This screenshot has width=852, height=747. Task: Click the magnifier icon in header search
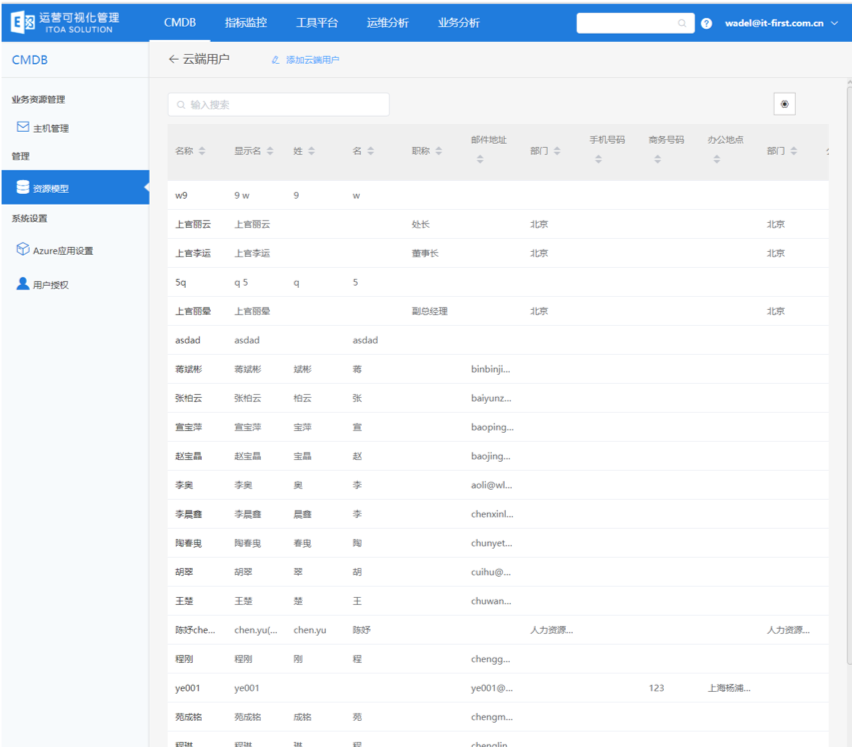point(682,23)
